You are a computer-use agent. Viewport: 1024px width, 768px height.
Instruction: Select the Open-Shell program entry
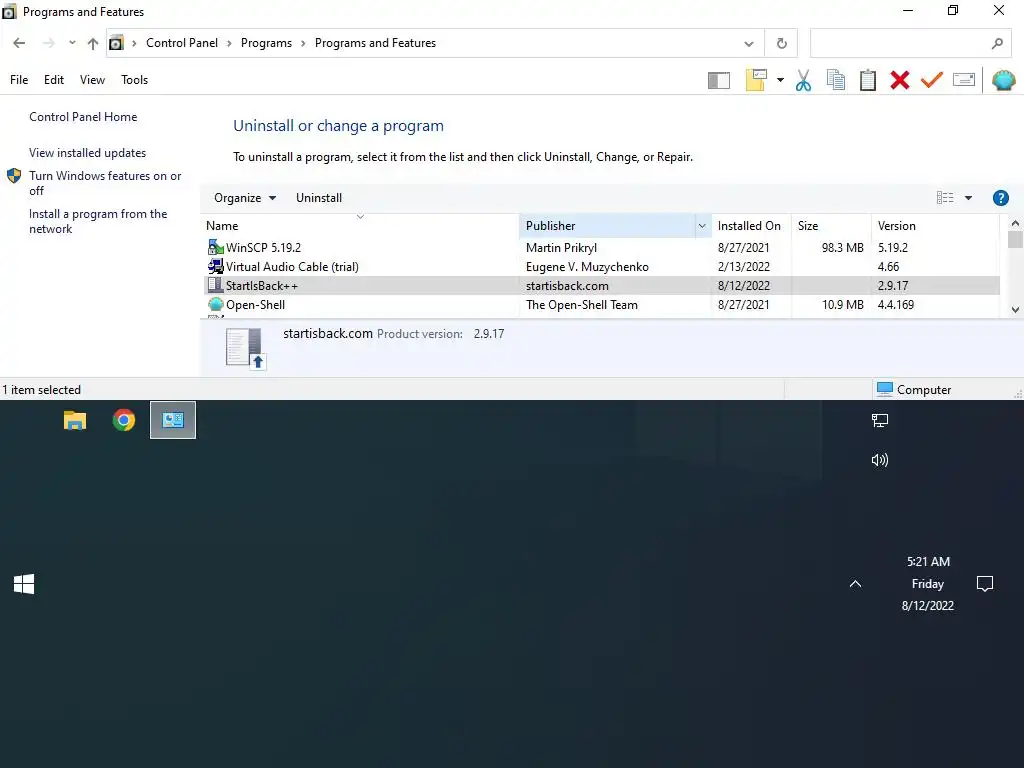[x=601, y=304]
